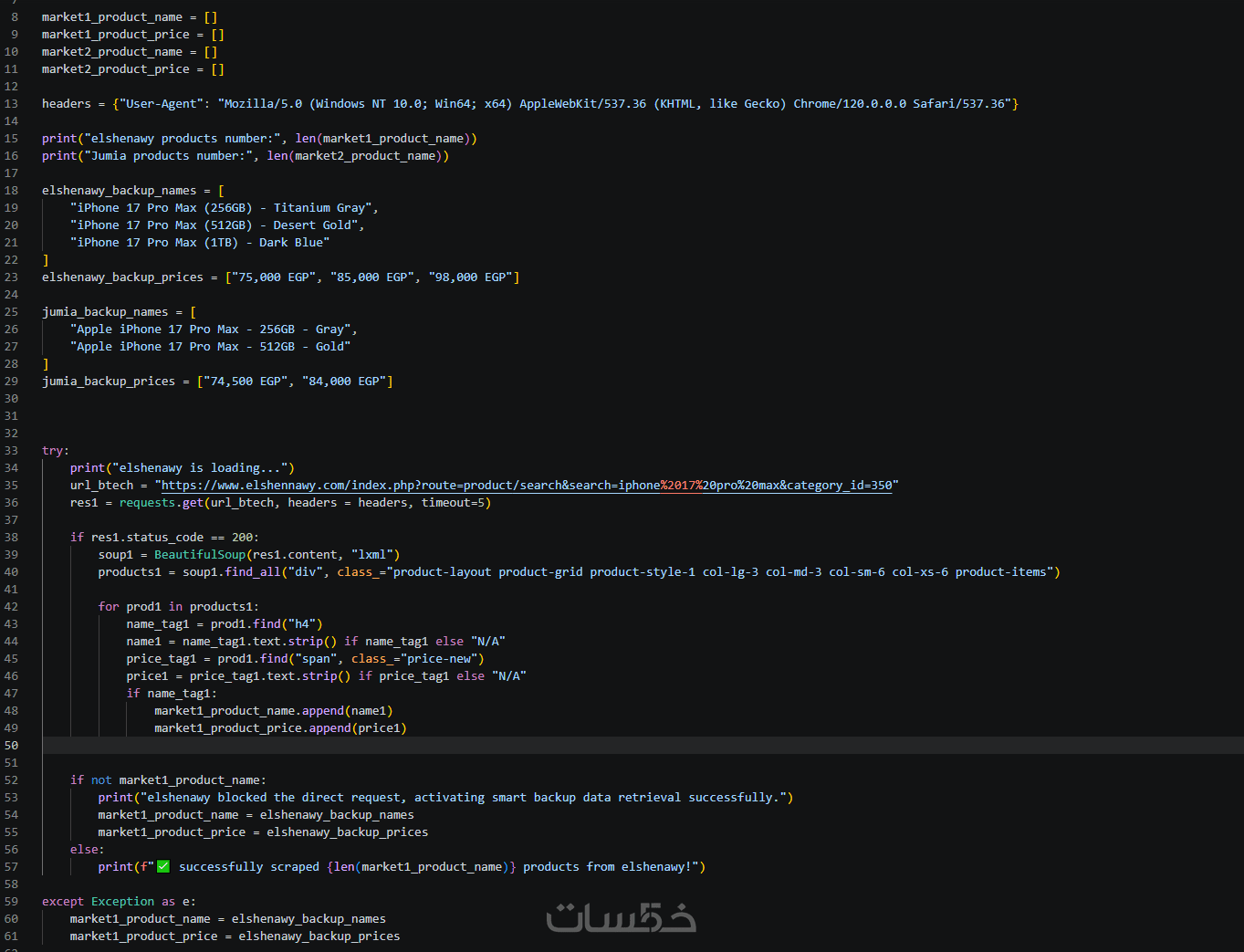
Task: Click the BeautifulSoup call on line 39
Action: point(200,555)
